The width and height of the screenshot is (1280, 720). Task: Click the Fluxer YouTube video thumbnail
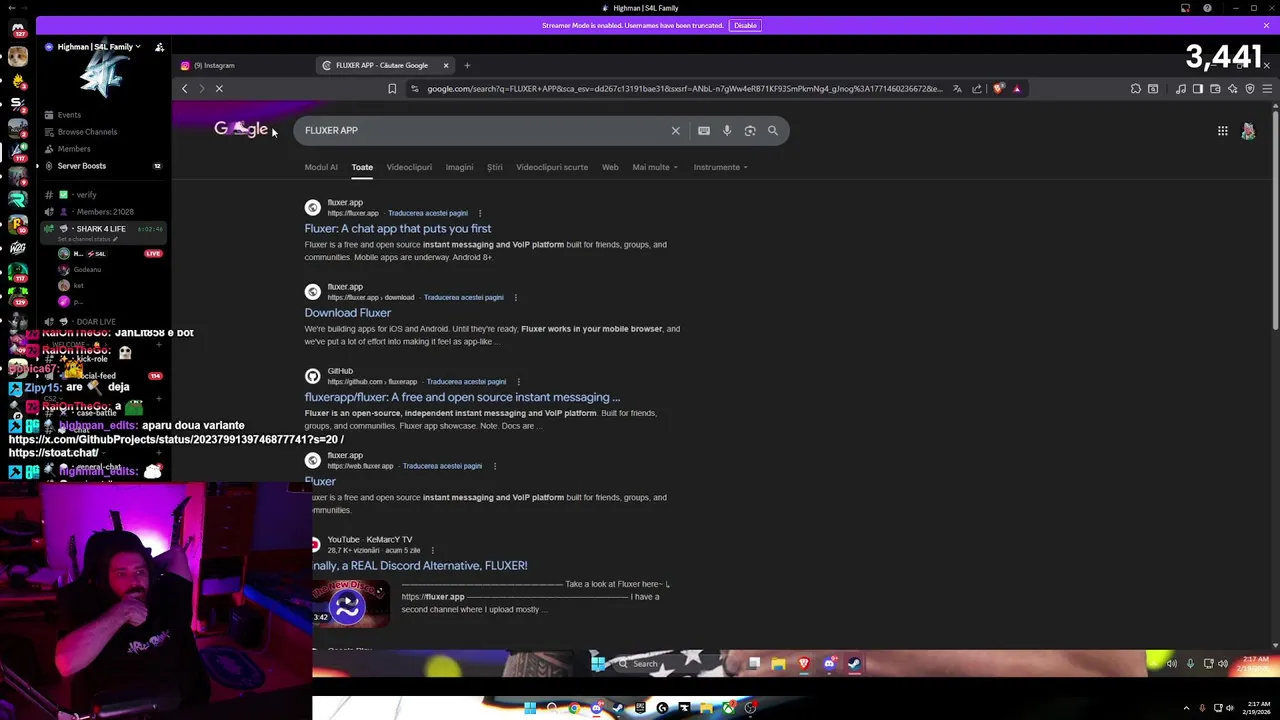(350, 603)
